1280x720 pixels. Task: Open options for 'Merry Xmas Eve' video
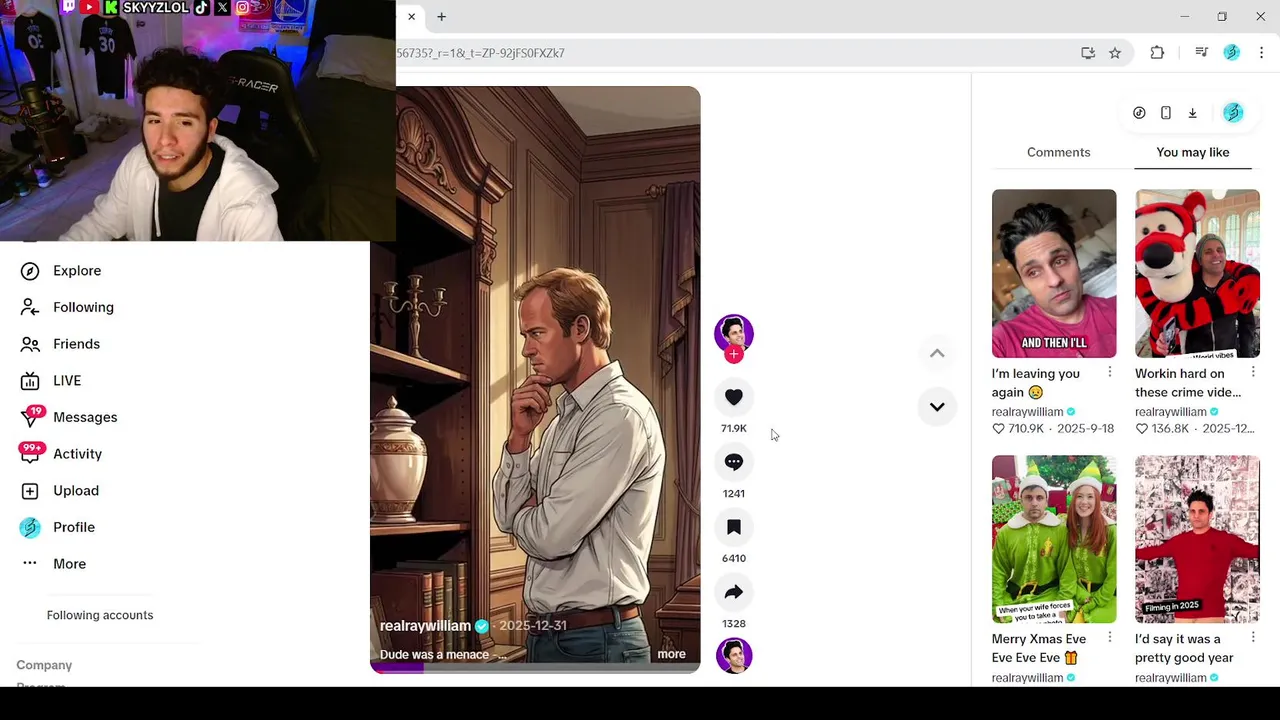(1109, 637)
